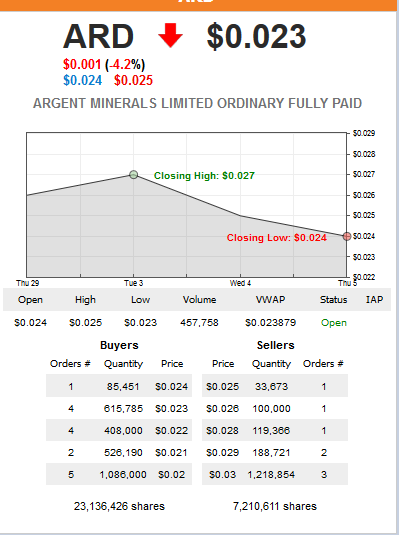Click the $0.023 last price heading
This screenshot has width=399, height=535.
pyautogui.click(x=256, y=36)
